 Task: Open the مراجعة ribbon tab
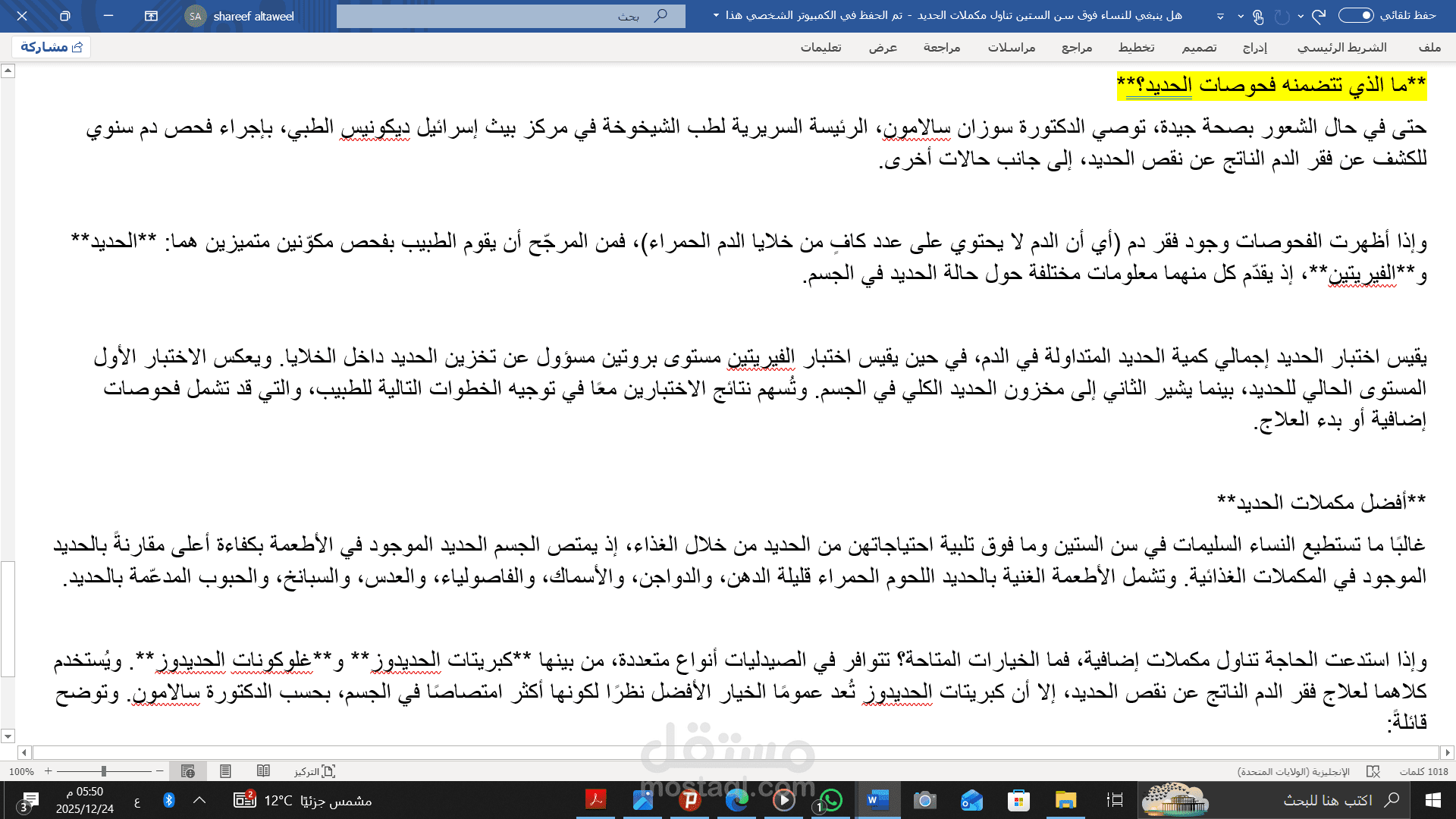coord(940,47)
